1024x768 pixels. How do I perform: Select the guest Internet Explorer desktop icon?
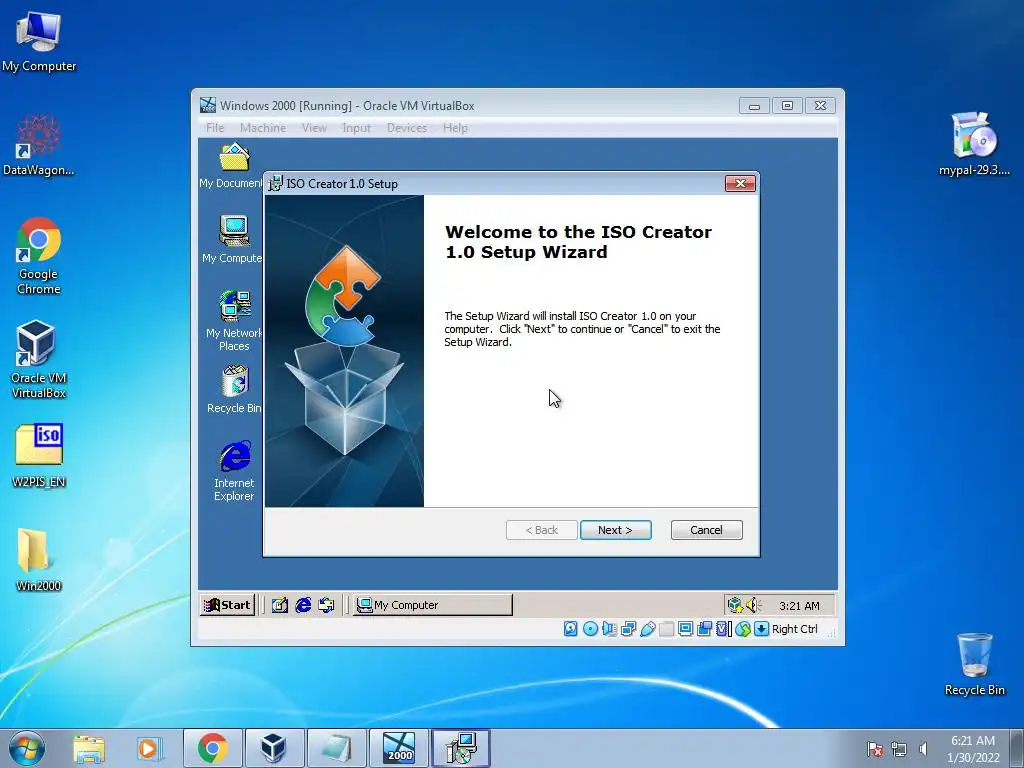pos(234,471)
